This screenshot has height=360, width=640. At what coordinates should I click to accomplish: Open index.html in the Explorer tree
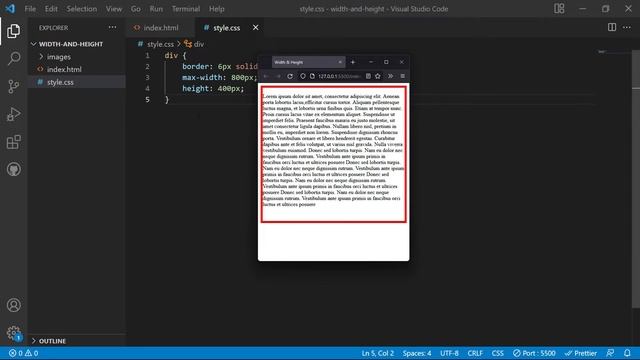tap(77, 69)
